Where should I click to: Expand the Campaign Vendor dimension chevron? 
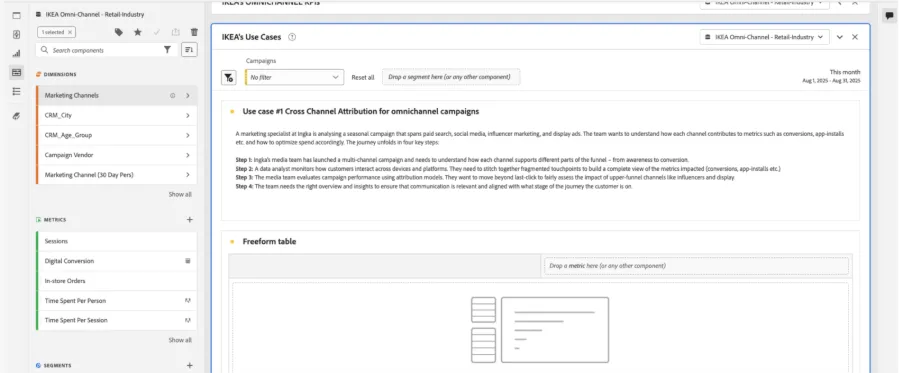coord(187,155)
